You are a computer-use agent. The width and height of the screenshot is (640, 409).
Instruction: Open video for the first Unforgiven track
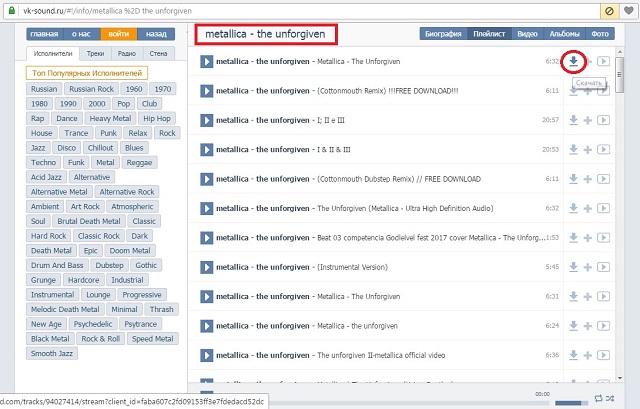tap(603, 61)
